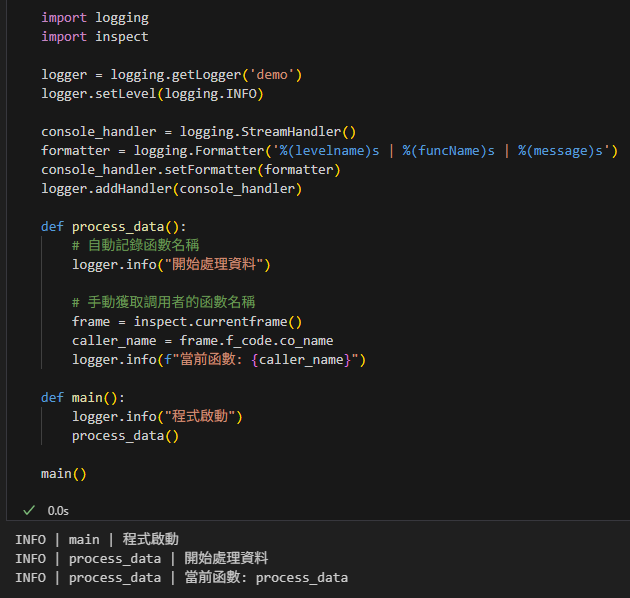Click the comment '# 自動記錄函數名稱'
This screenshot has height=598, width=630.
tap(136, 245)
